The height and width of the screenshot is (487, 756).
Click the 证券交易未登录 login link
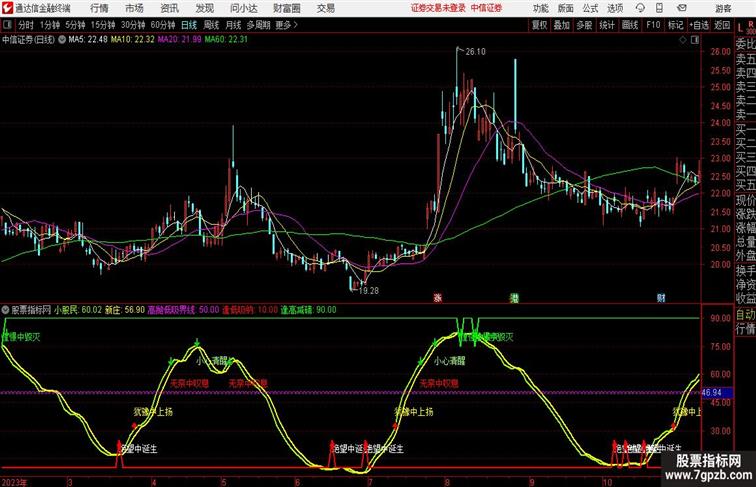pos(438,8)
